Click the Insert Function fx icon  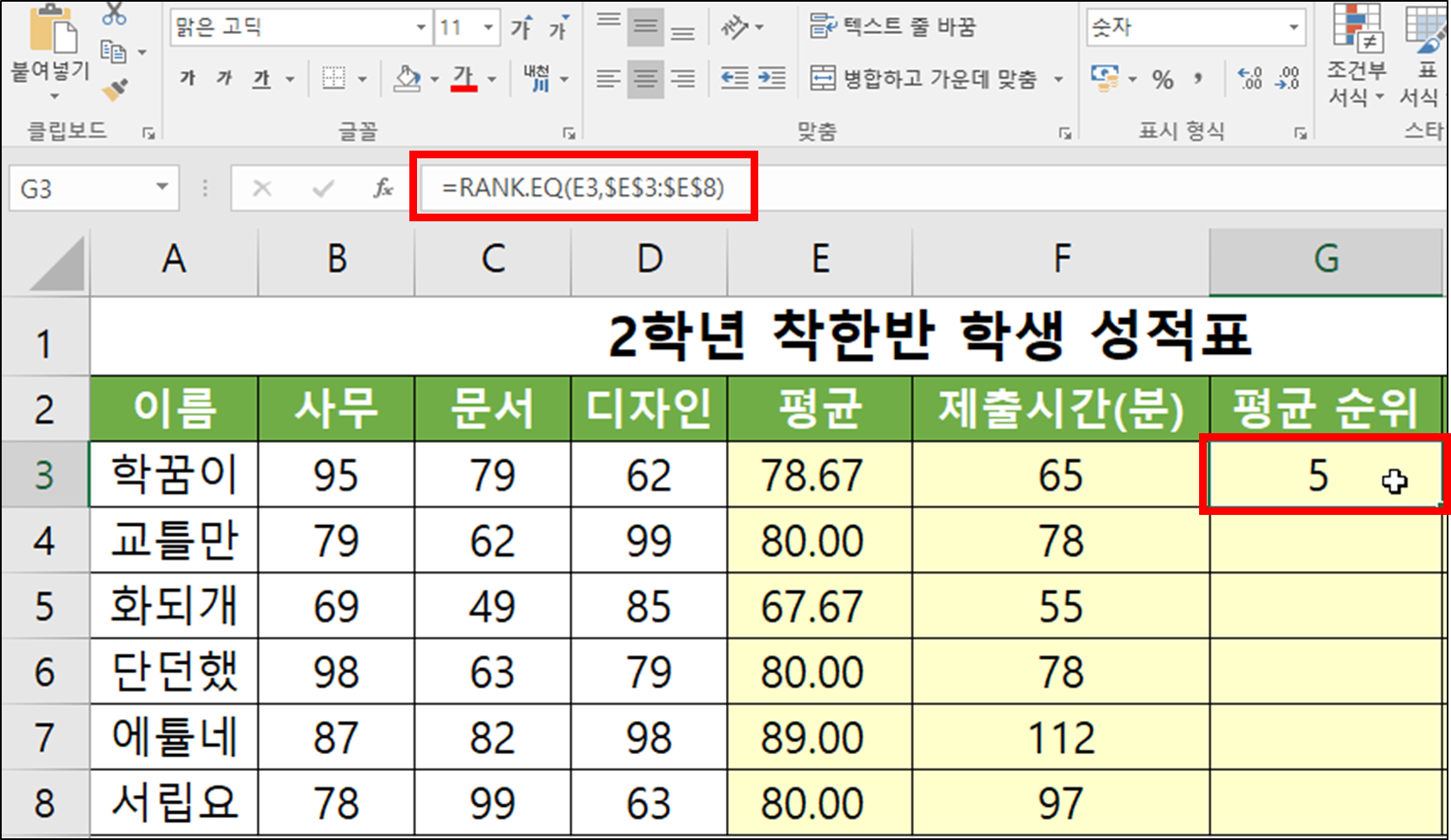384,188
